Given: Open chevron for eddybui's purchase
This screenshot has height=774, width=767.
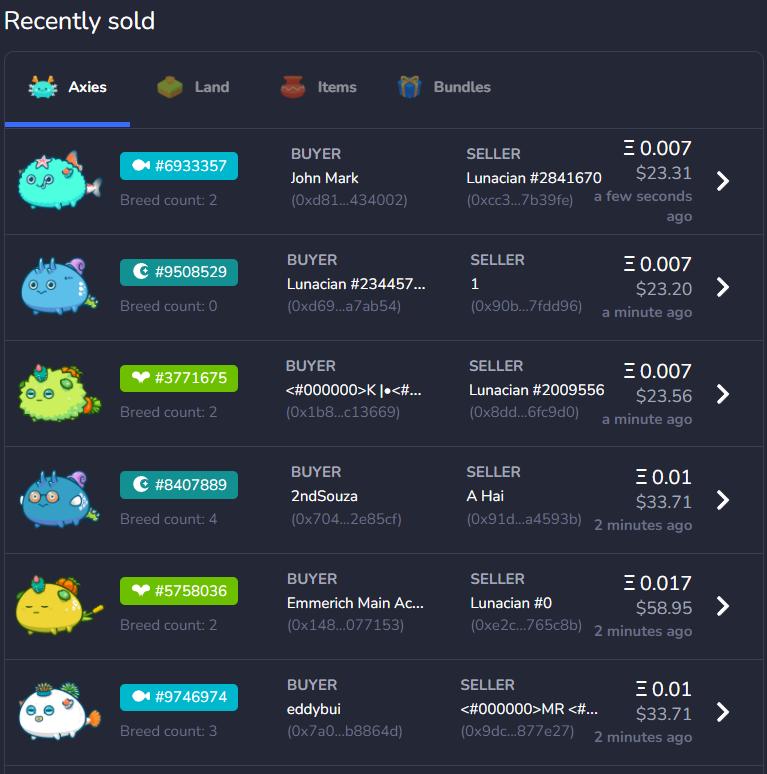Looking at the screenshot, I should [723, 712].
